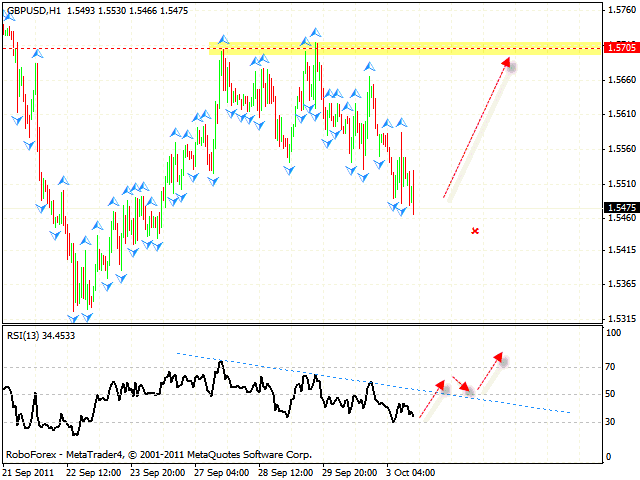
Task: Select the red 1.5705 price level tag
Action: coord(619,47)
